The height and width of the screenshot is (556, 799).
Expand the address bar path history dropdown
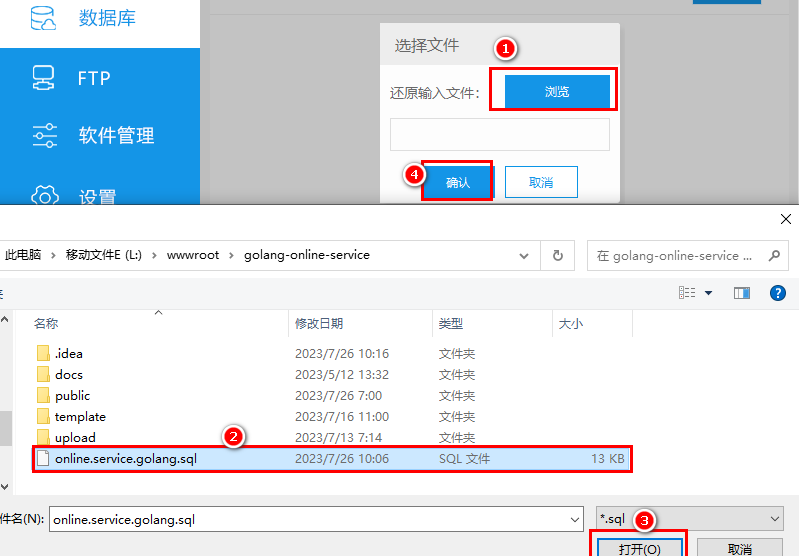(x=527, y=255)
